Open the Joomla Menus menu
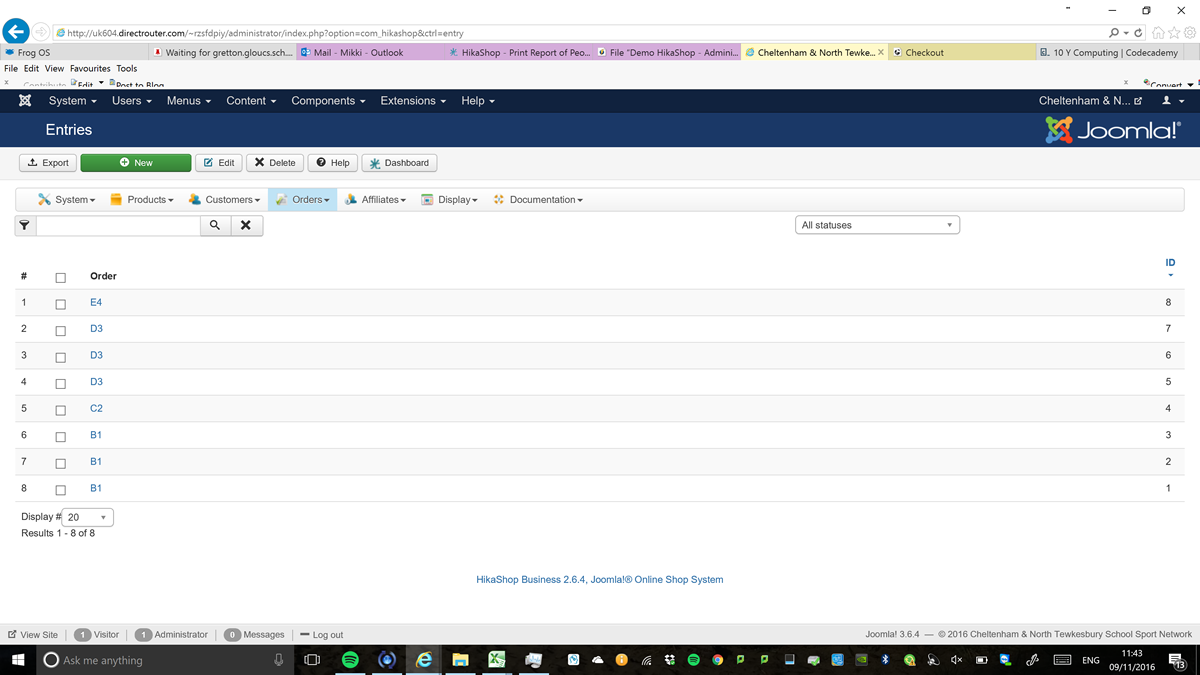The image size is (1200, 675). click(189, 101)
